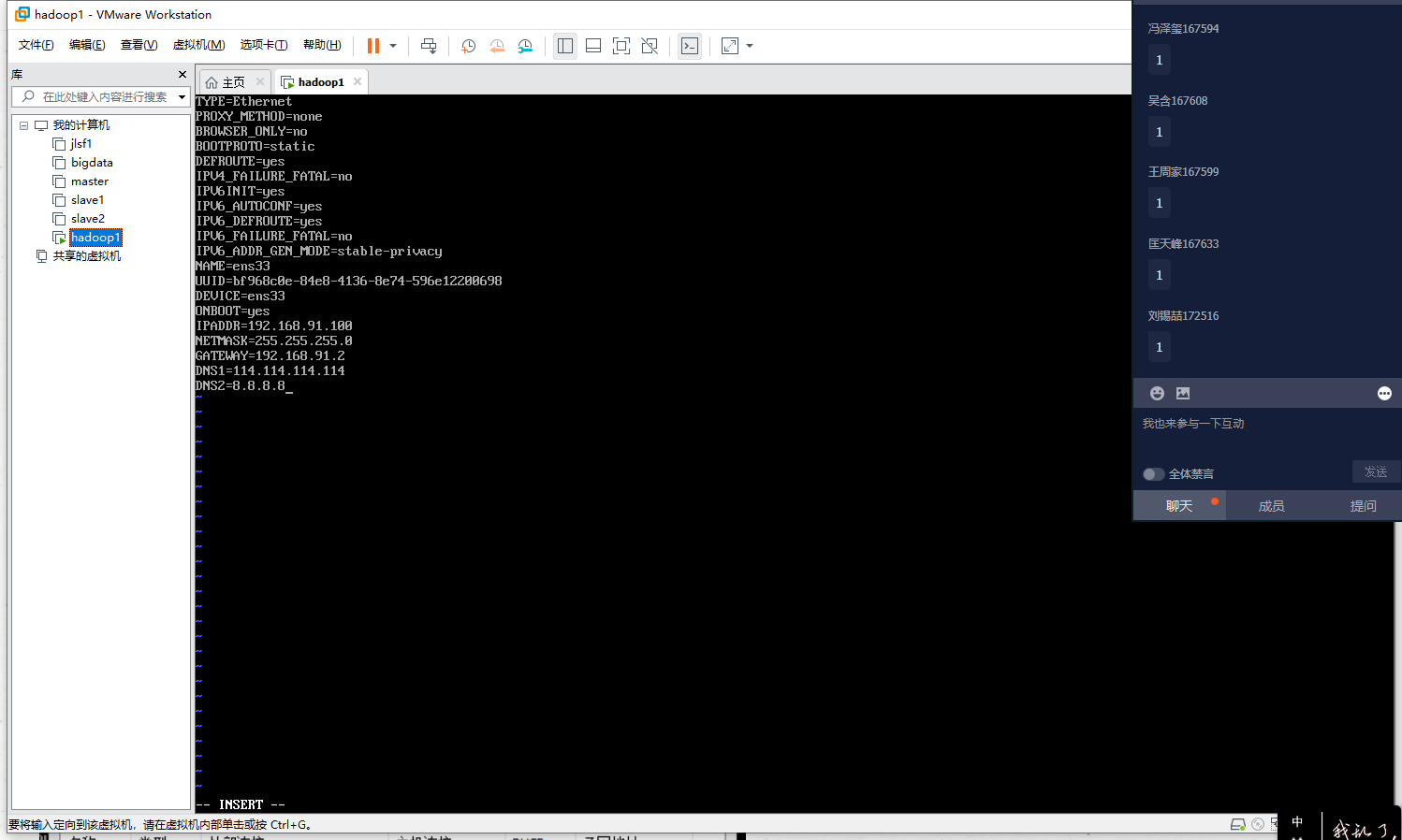Open the 帮助(H) menu
Screen dimensions: 1402x840
(322, 45)
